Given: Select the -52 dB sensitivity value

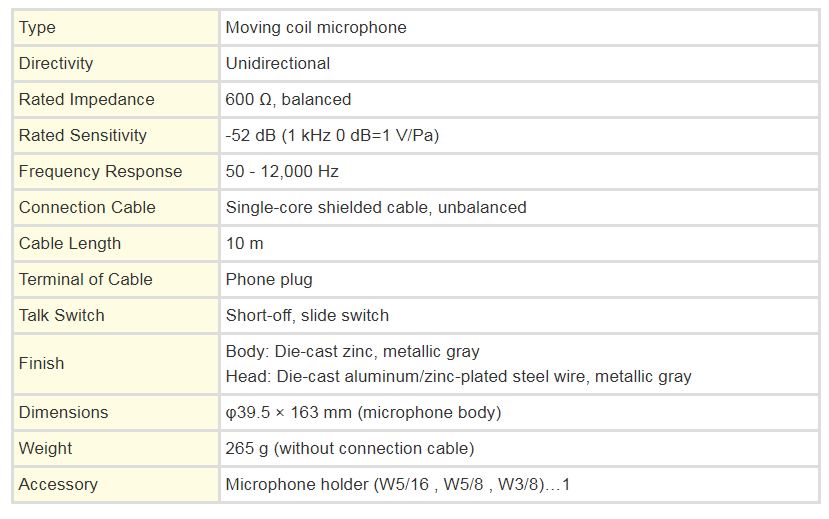Looking at the screenshot, I should click(332, 135).
